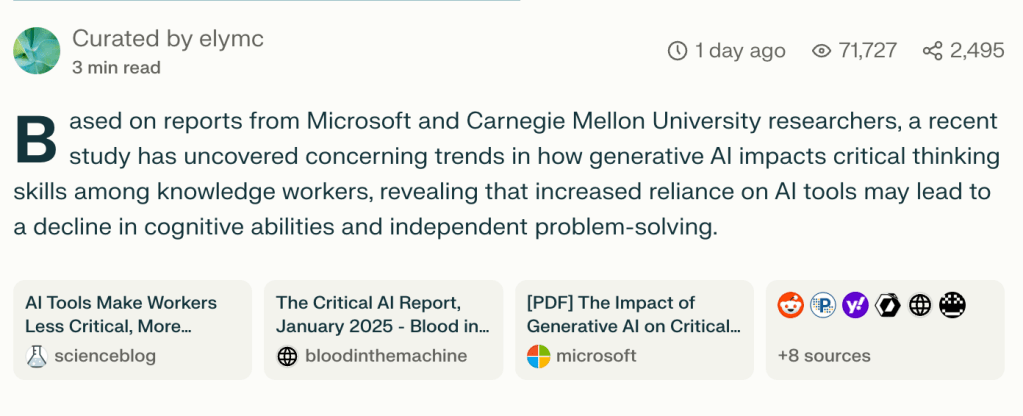Open The Critical AI Report source card
Image resolution: width=1023 pixels, height=416 pixels.
[x=382, y=313]
